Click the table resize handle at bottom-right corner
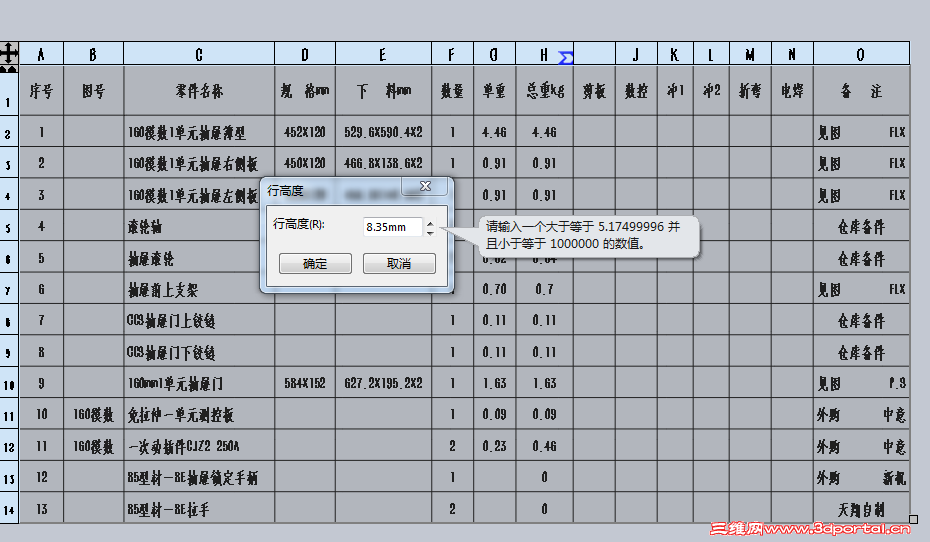 913,519
